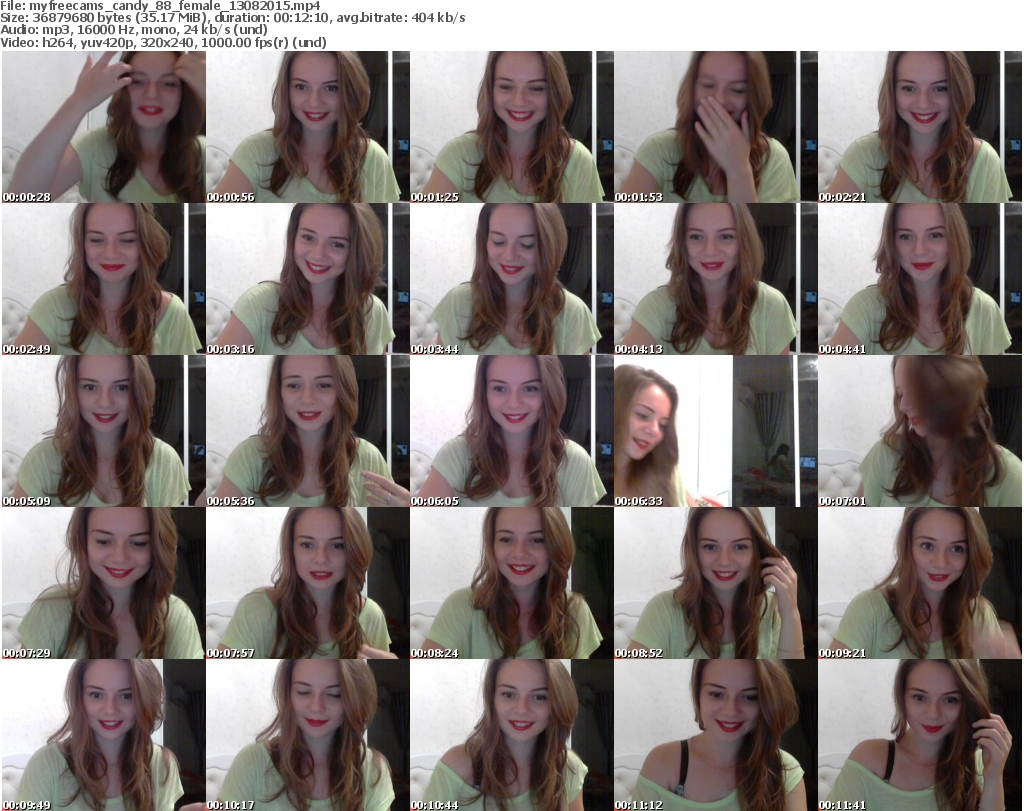Click the thumbnail timestamped 00:10:44

511,735
